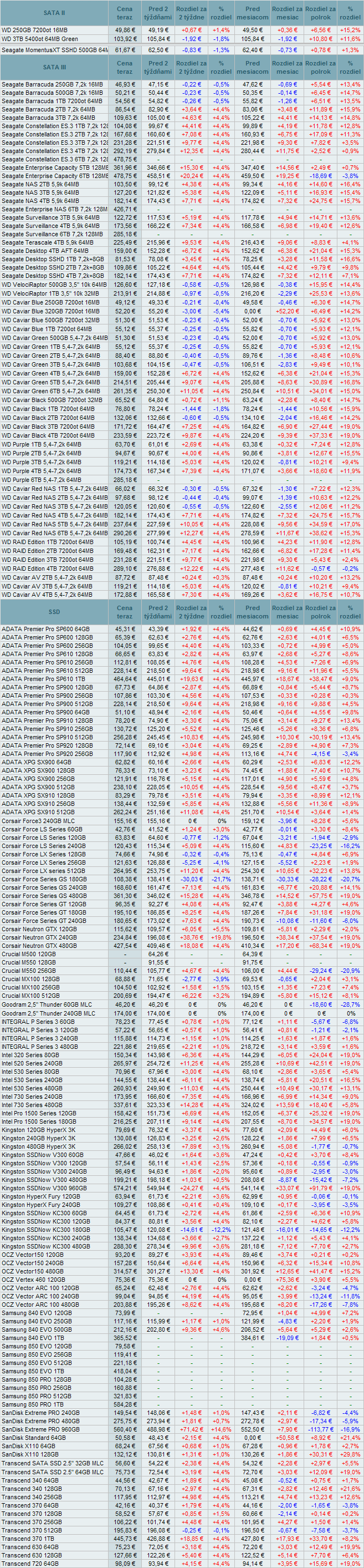
Task: Select the WD 3TB 5400ot 64MB Green row
Action: (182, 39)
